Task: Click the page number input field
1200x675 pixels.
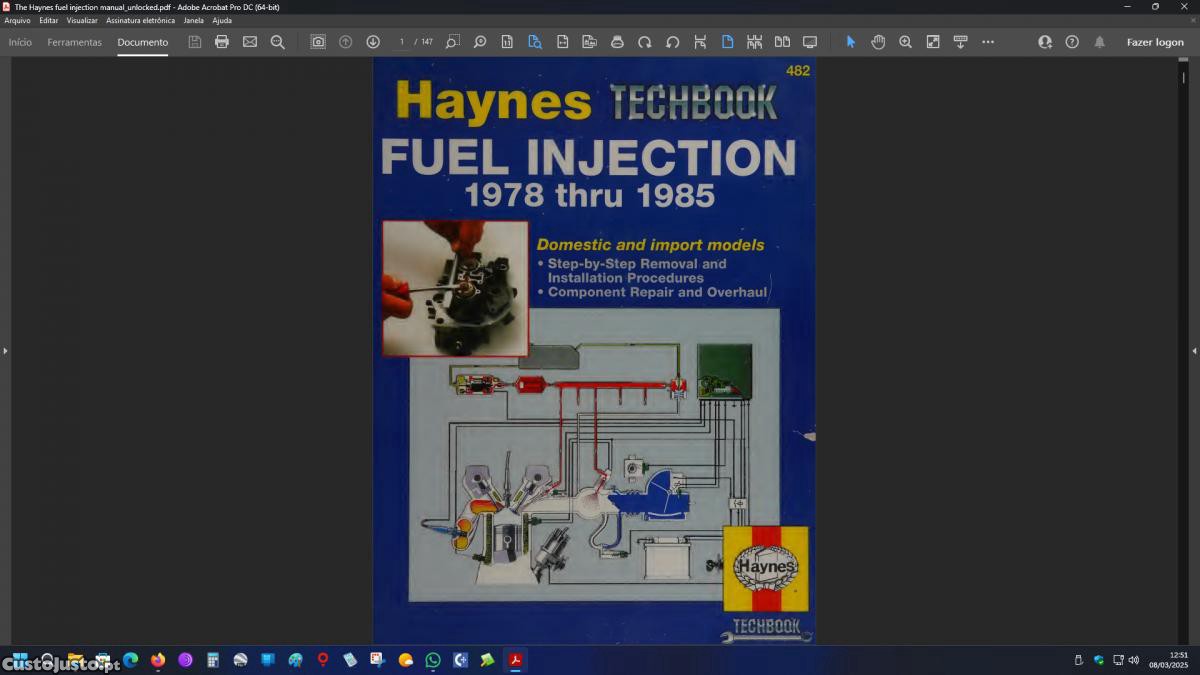Action: 402,42
